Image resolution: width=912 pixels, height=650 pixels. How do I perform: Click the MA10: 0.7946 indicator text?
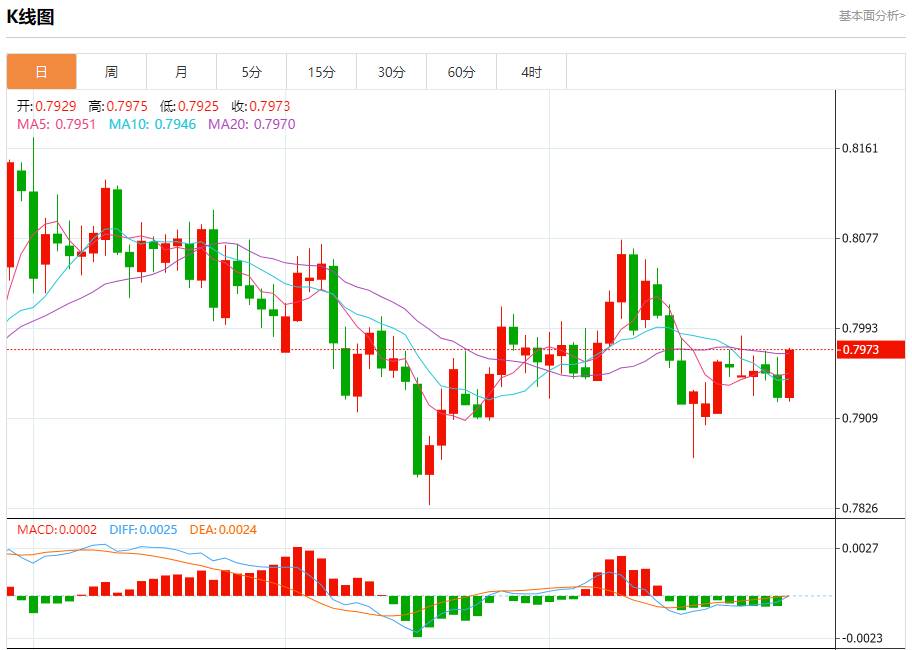152,124
